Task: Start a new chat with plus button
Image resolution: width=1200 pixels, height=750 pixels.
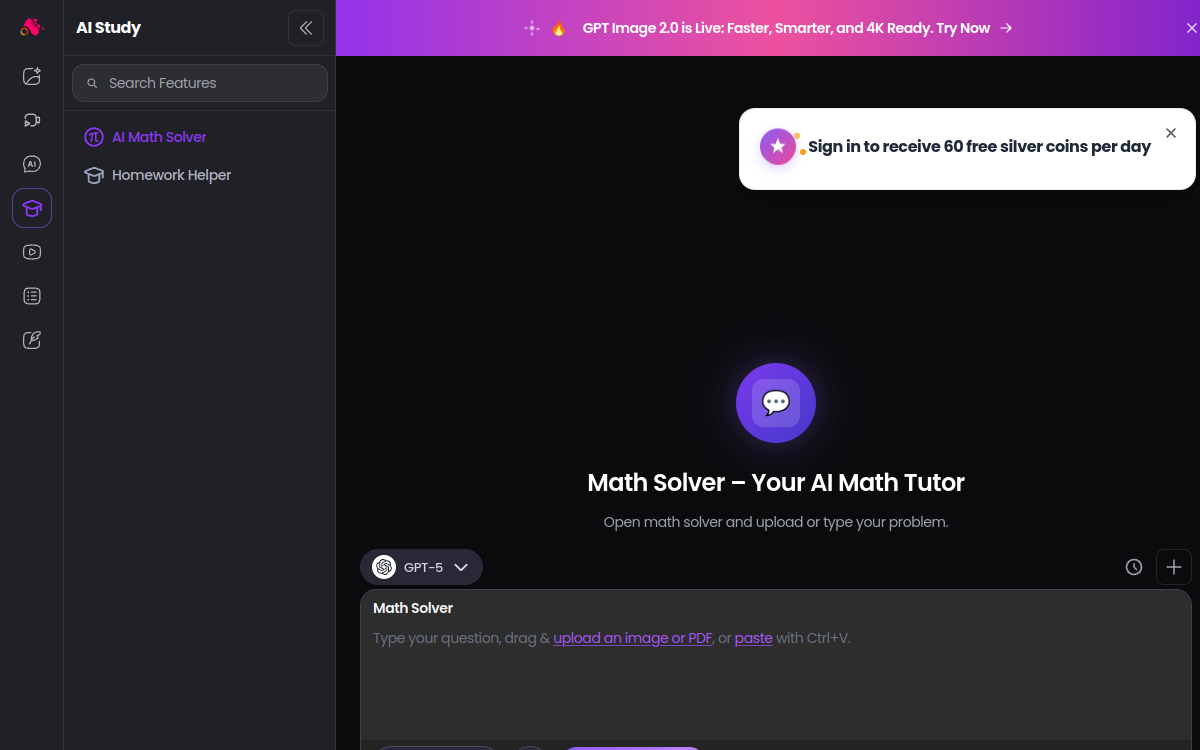Action: [x=1174, y=567]
